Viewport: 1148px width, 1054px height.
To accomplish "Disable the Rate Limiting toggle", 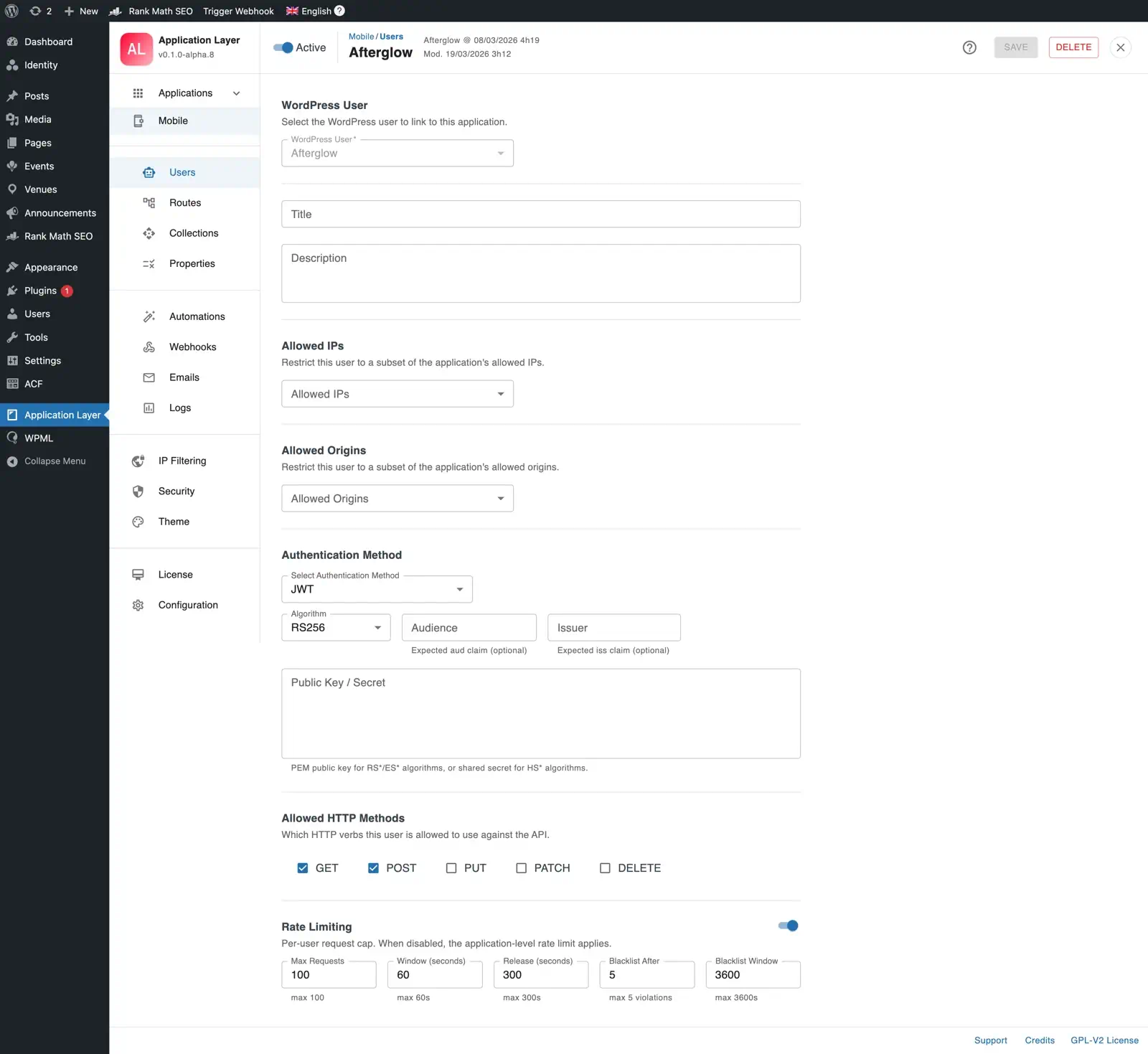I will tap(787, 926).
